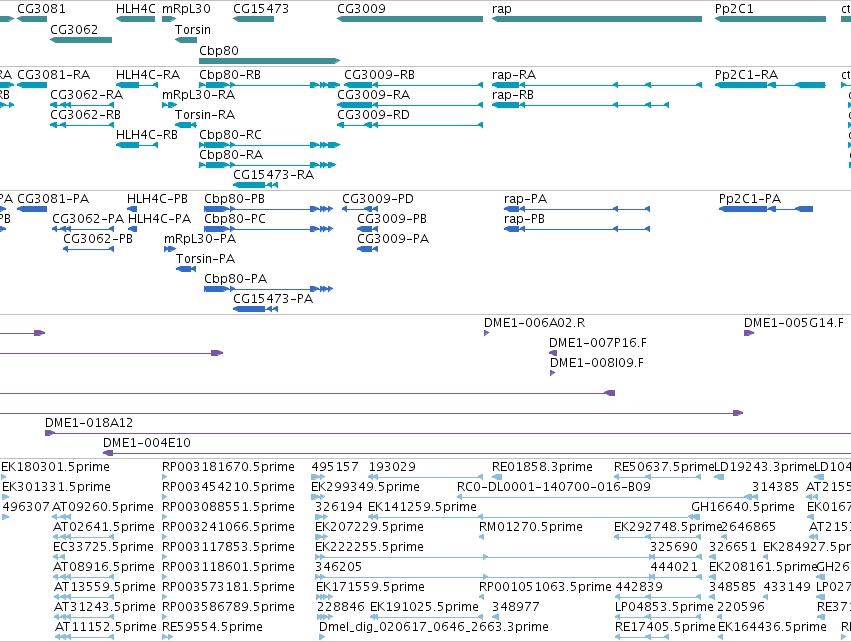Image resolution: width=851 pixels, height=642 pixels.
Task: Click the Cbp80-PC protein label
Action: [x=235, y=219]
